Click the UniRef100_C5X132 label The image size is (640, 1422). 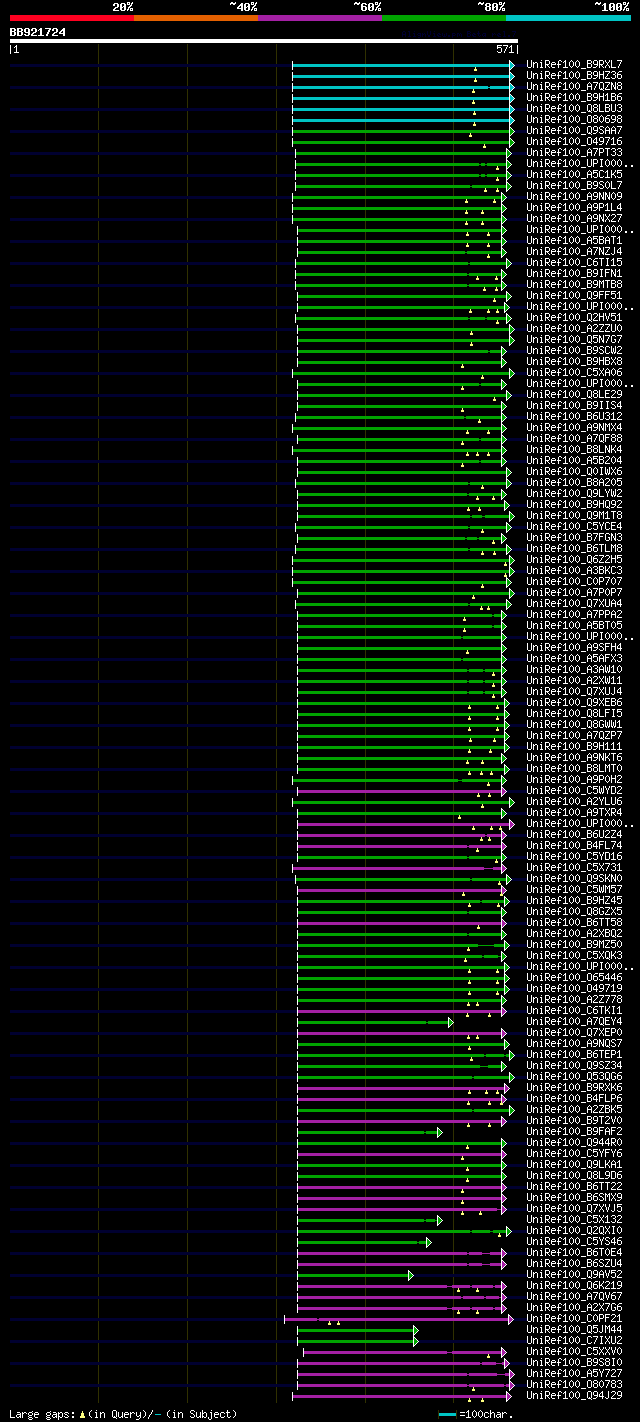(574, 1219)
